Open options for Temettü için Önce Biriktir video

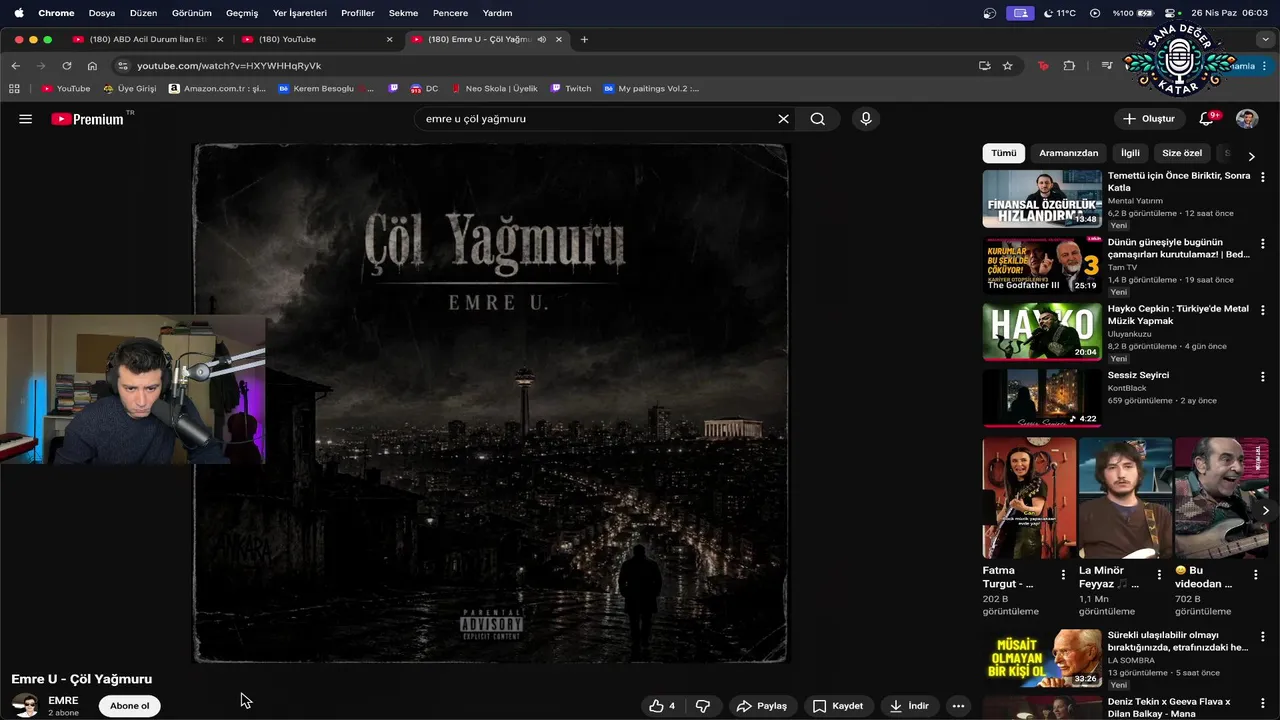[x=1262, y=177]
